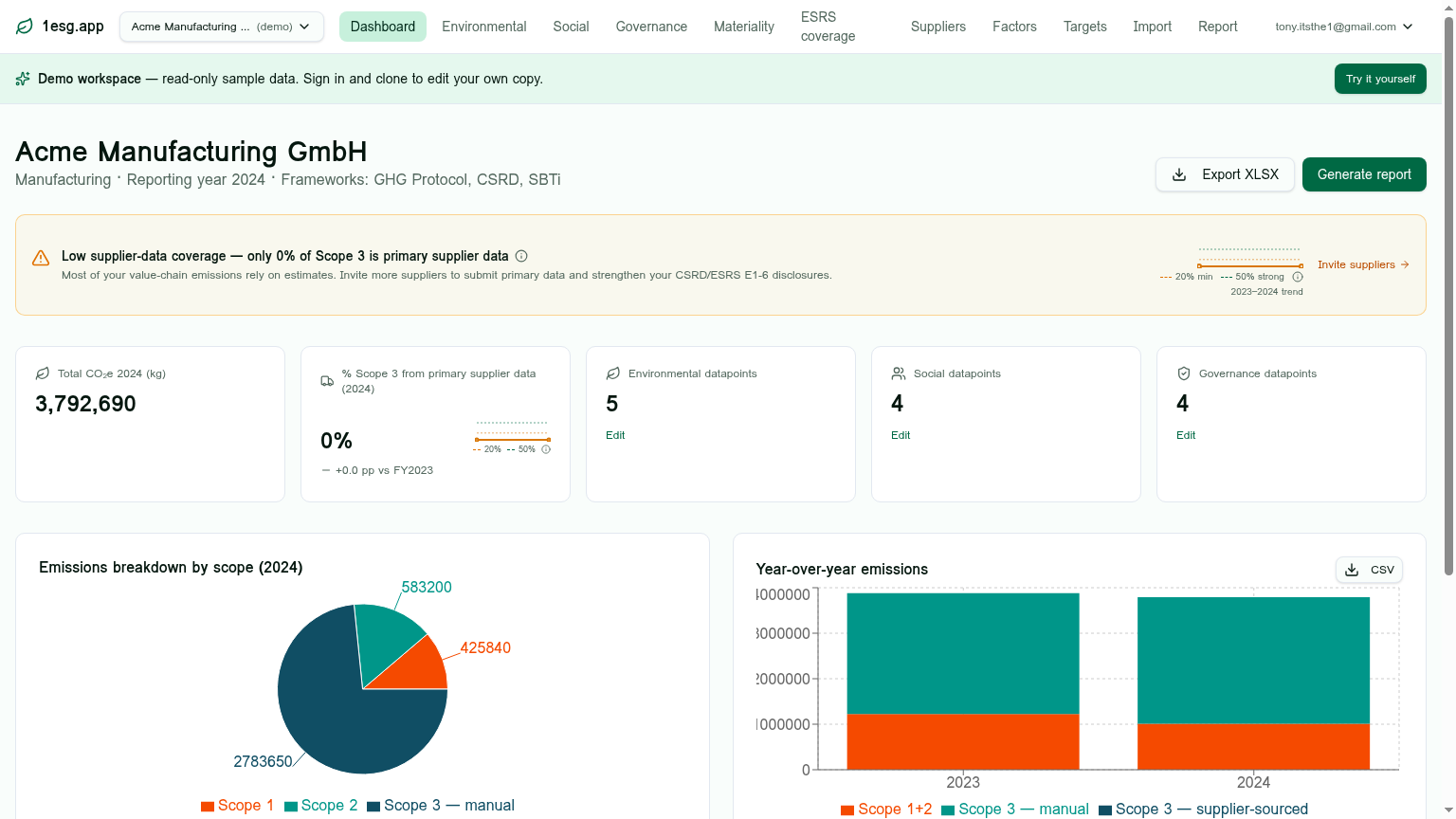The height and width of the screenshot is (819, 1456).
Task: Edit the Governance datapoints
Action: click(x=1186, y=435)
